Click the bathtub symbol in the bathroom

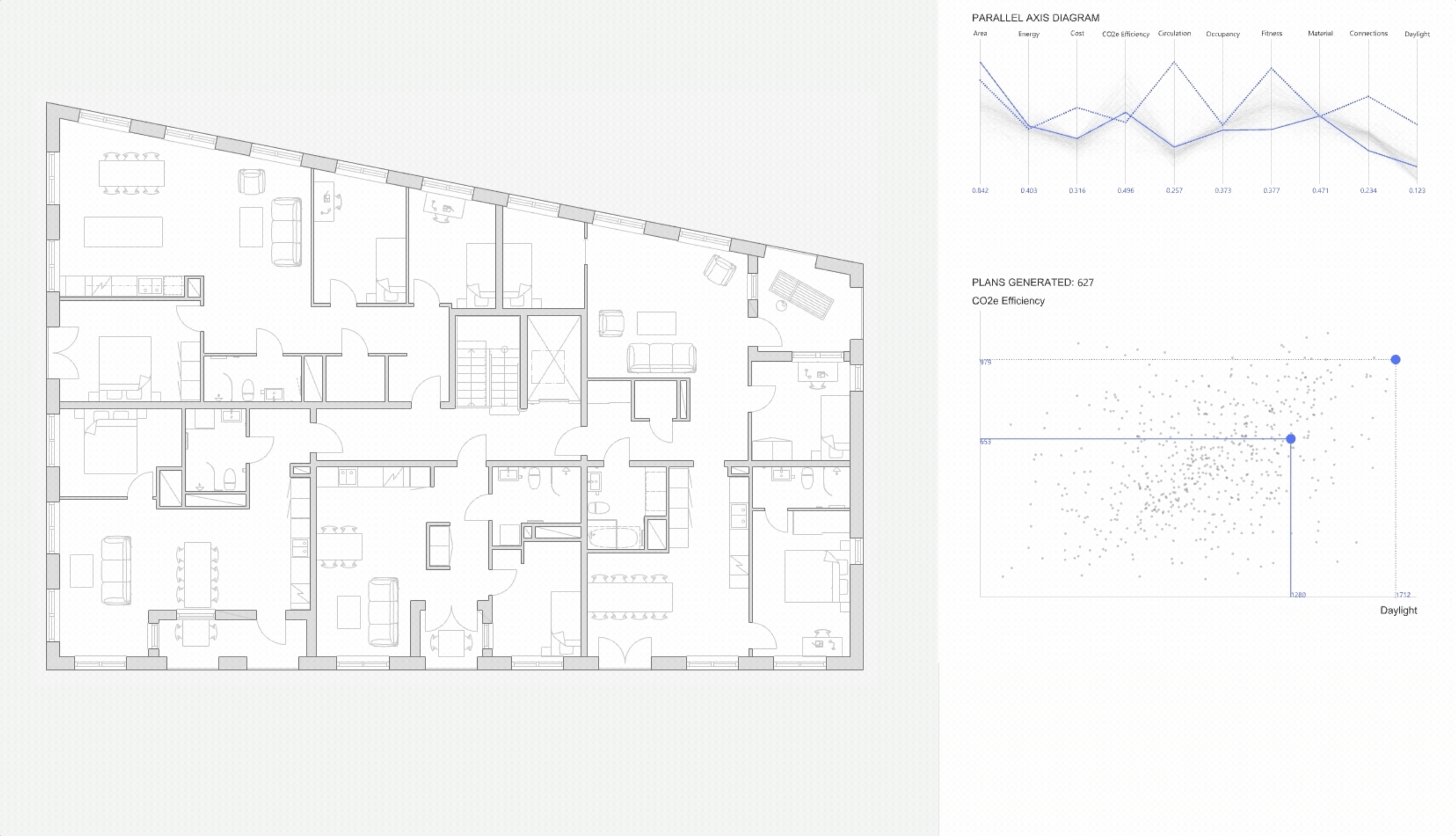(614, 537)
